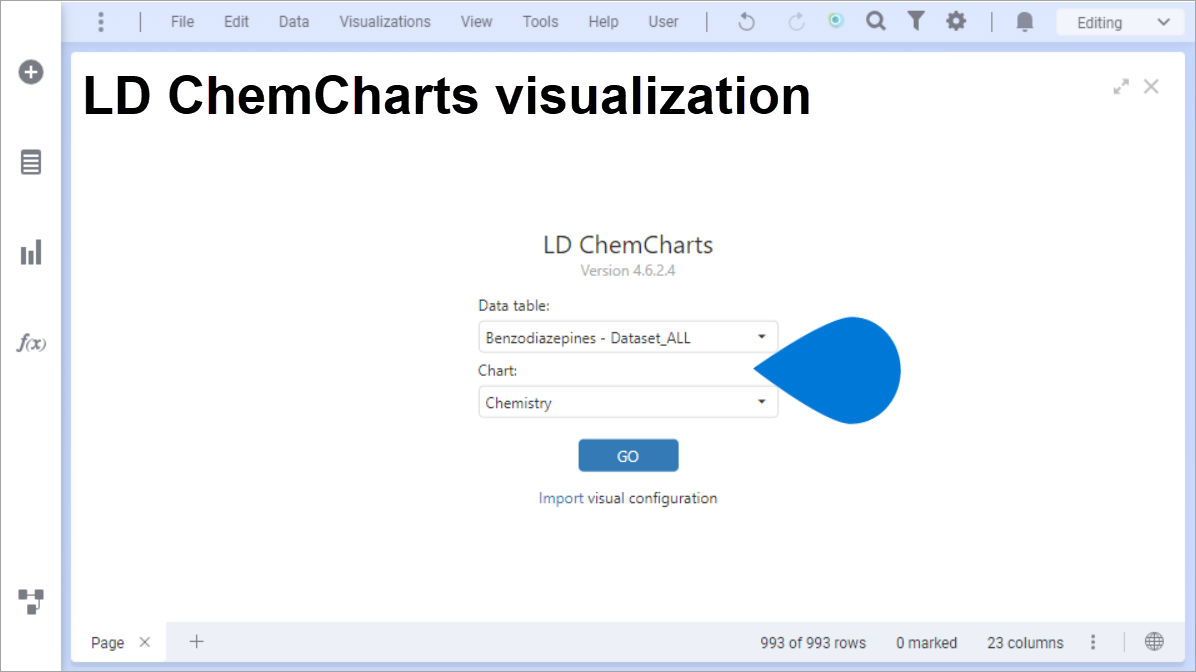
Task: Open data functions using the f(x) icon
Action: (x=31, y=343)
